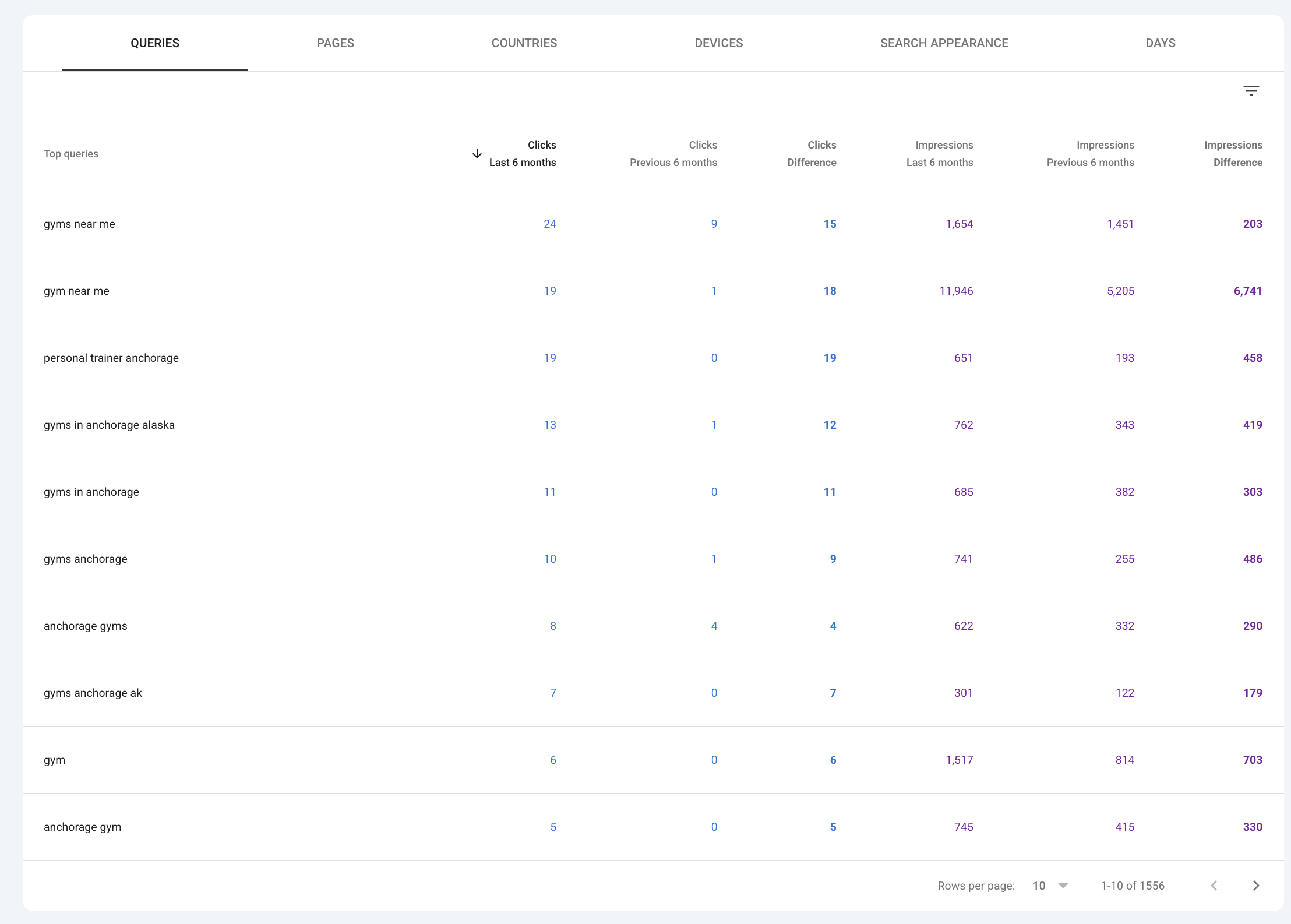This screenshot has width=1291, height=924.
Task: Click previous impressions 5,205 for gym near me
Action: (1120, 291)
